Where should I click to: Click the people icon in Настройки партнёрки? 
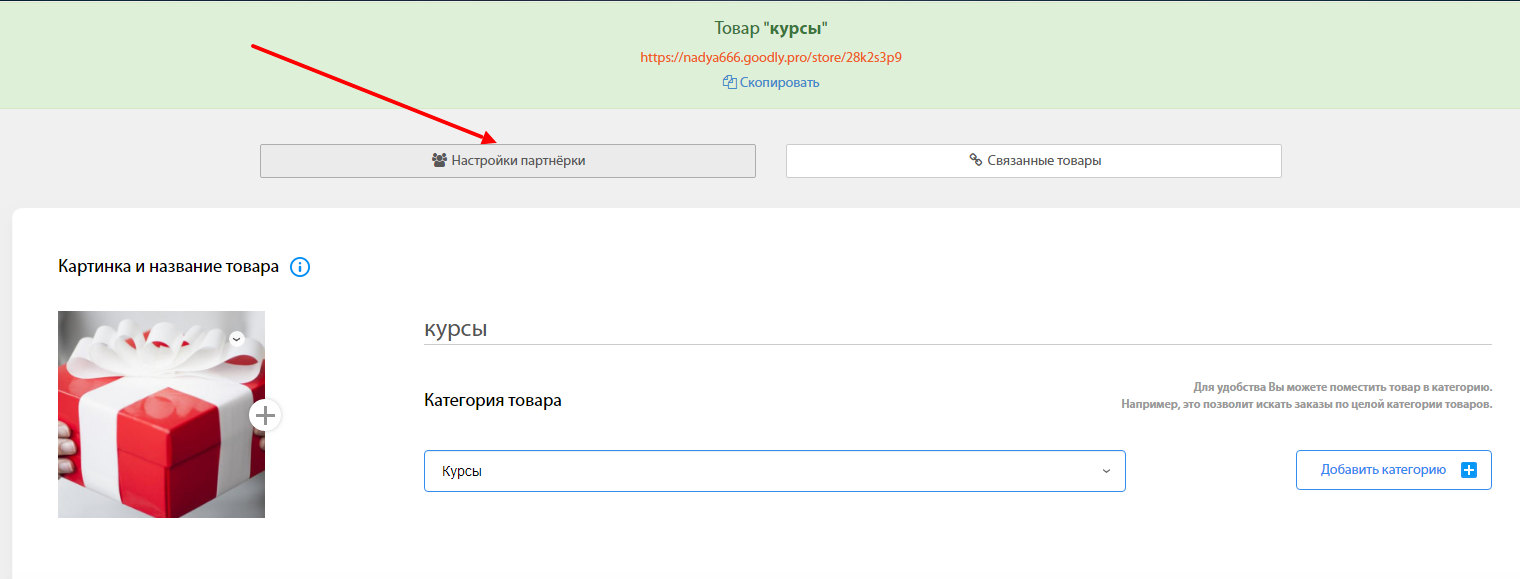pos(439,160)
